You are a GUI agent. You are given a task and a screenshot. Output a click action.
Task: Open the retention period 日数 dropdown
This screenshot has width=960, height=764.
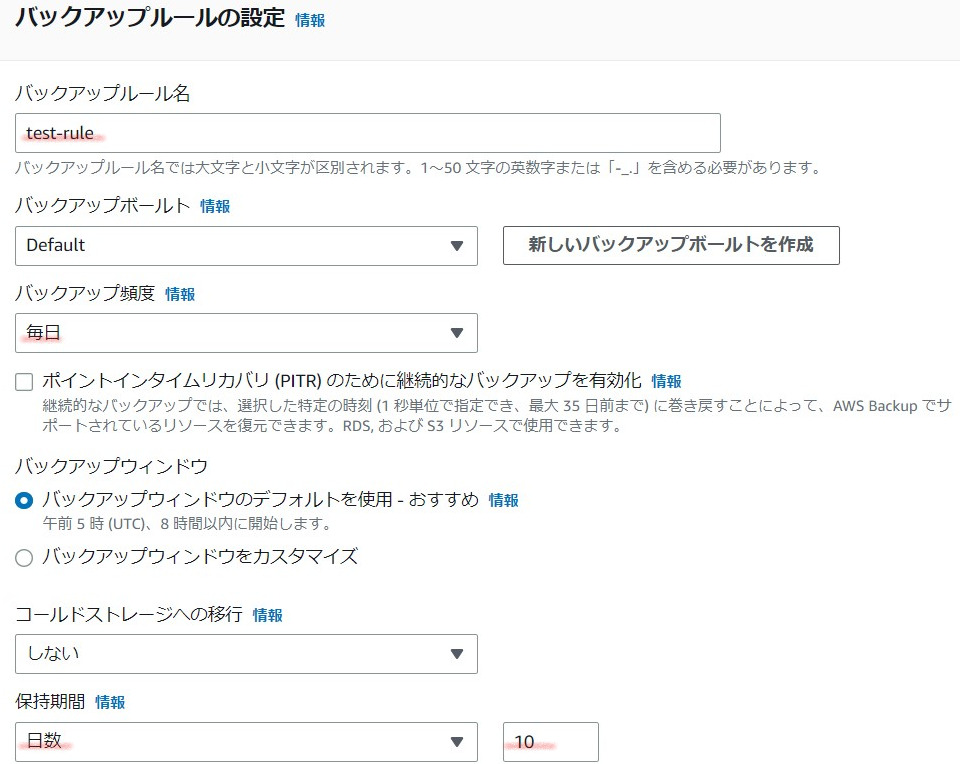tap(246, 742)
